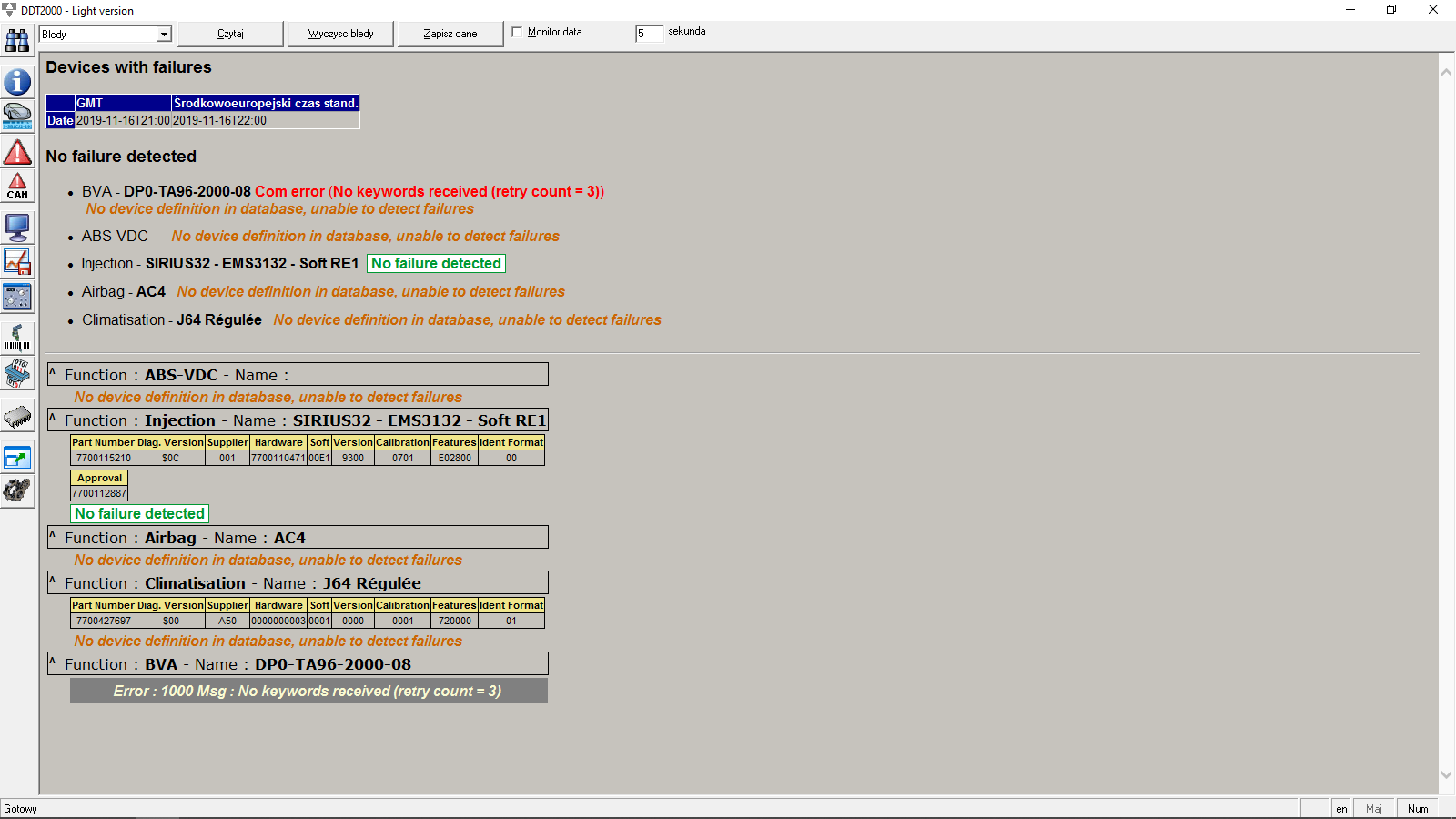The image size is (1456, 819).
Task: Collapse the ABS-VDC function section
Action: [x=52, y=372]
